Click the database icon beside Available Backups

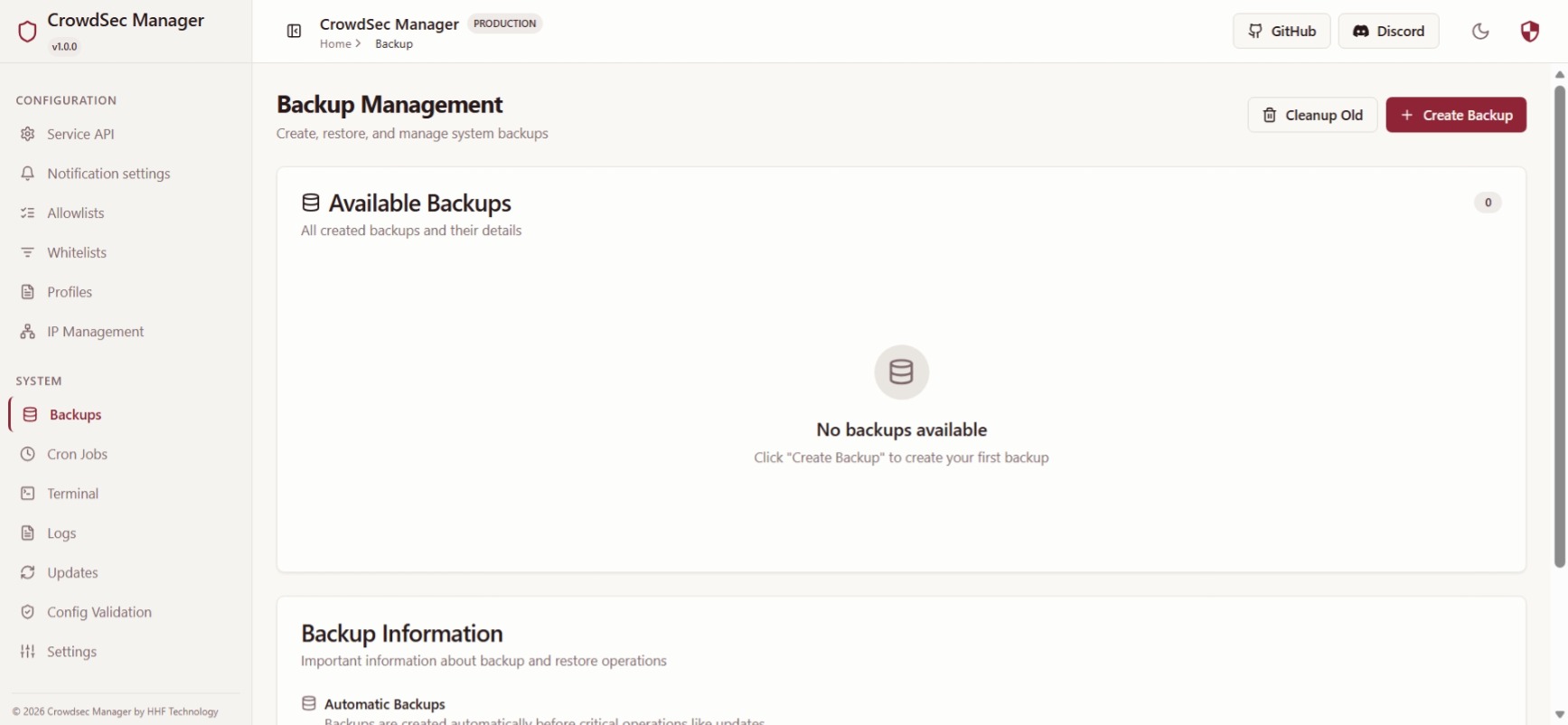pyautogui.click(x=311, y=203)
